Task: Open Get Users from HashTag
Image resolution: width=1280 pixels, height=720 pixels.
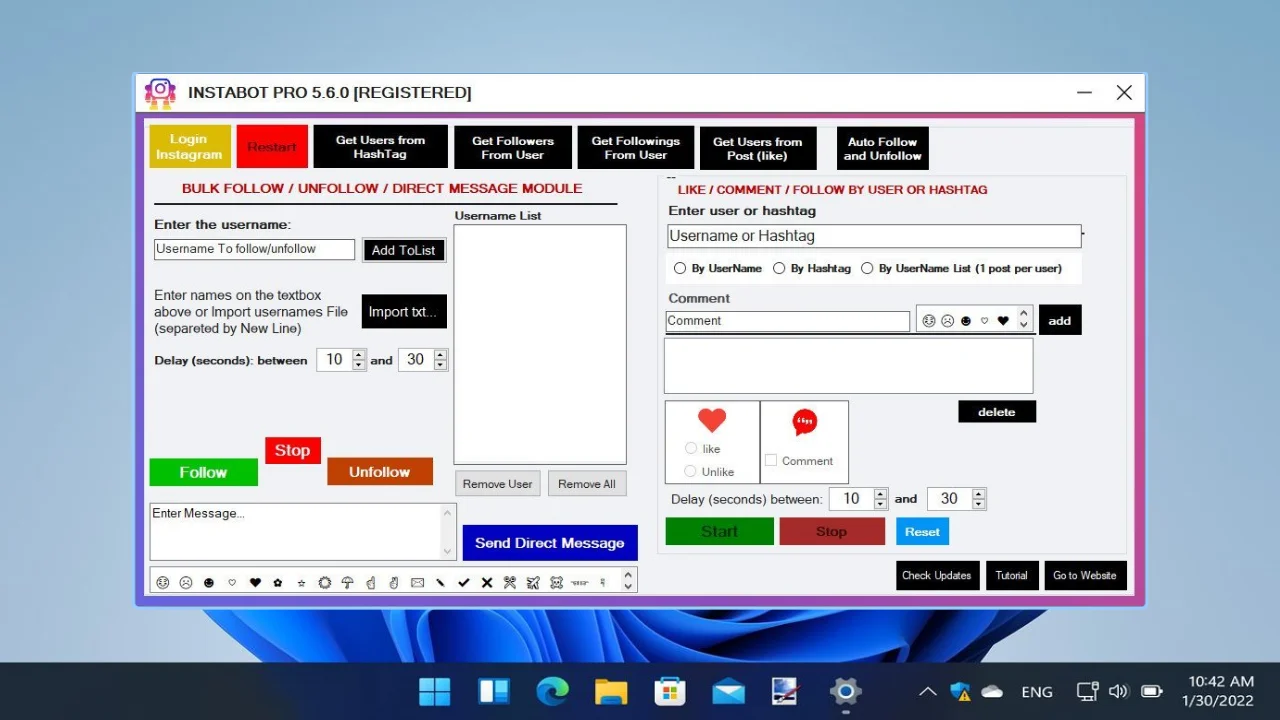Action: 380,147
